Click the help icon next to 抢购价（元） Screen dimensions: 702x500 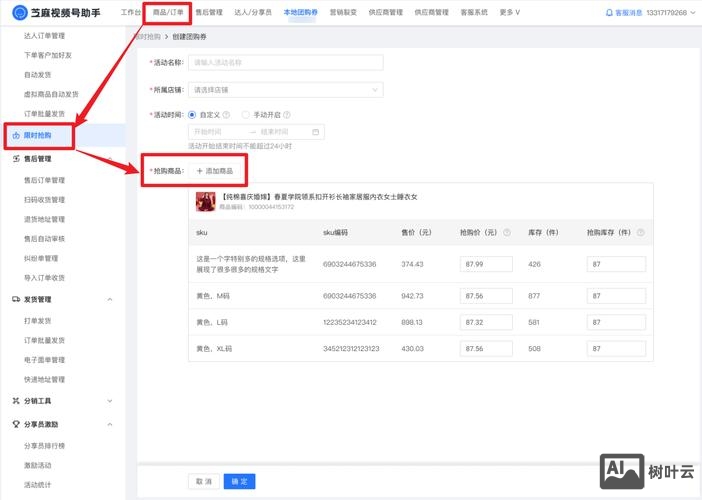point(507,232)
